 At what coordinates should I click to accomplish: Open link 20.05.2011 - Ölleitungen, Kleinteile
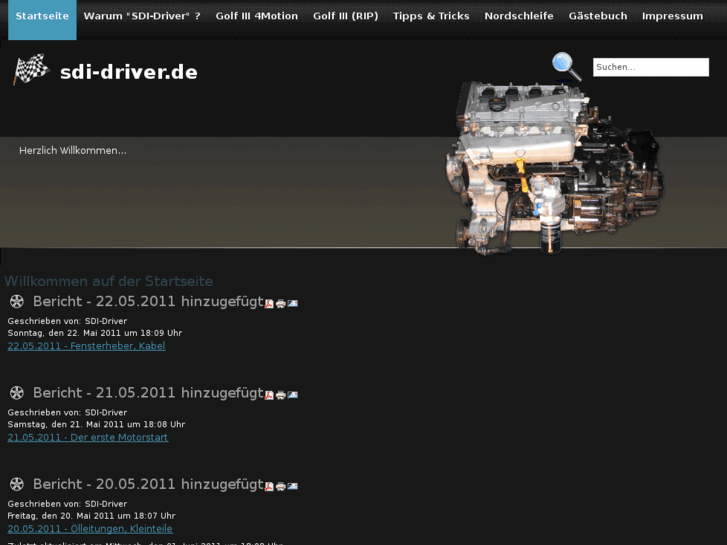pyautogui.click(x=90, y=529)
